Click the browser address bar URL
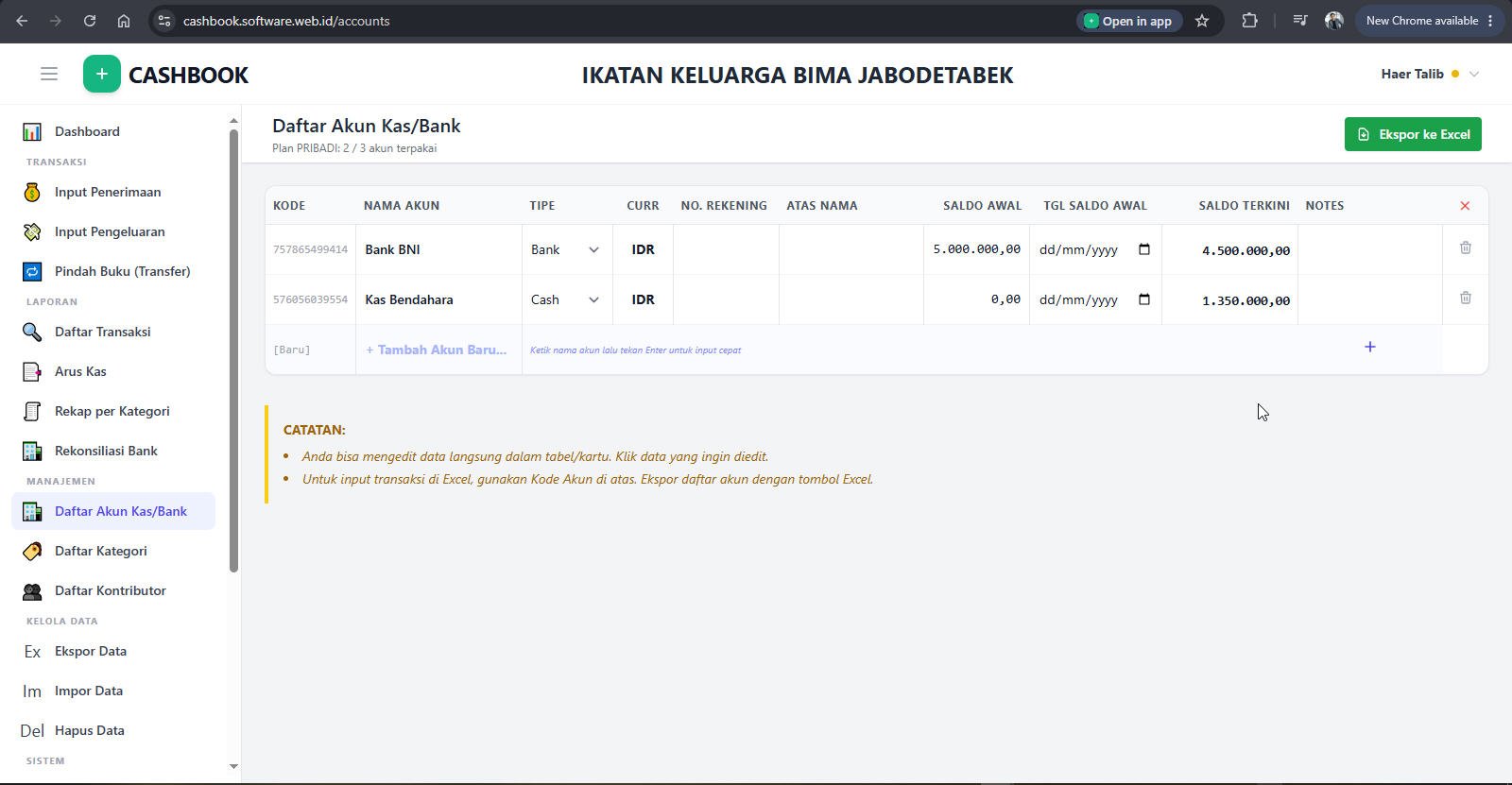 pyautogui.click(x=286, y=21)
